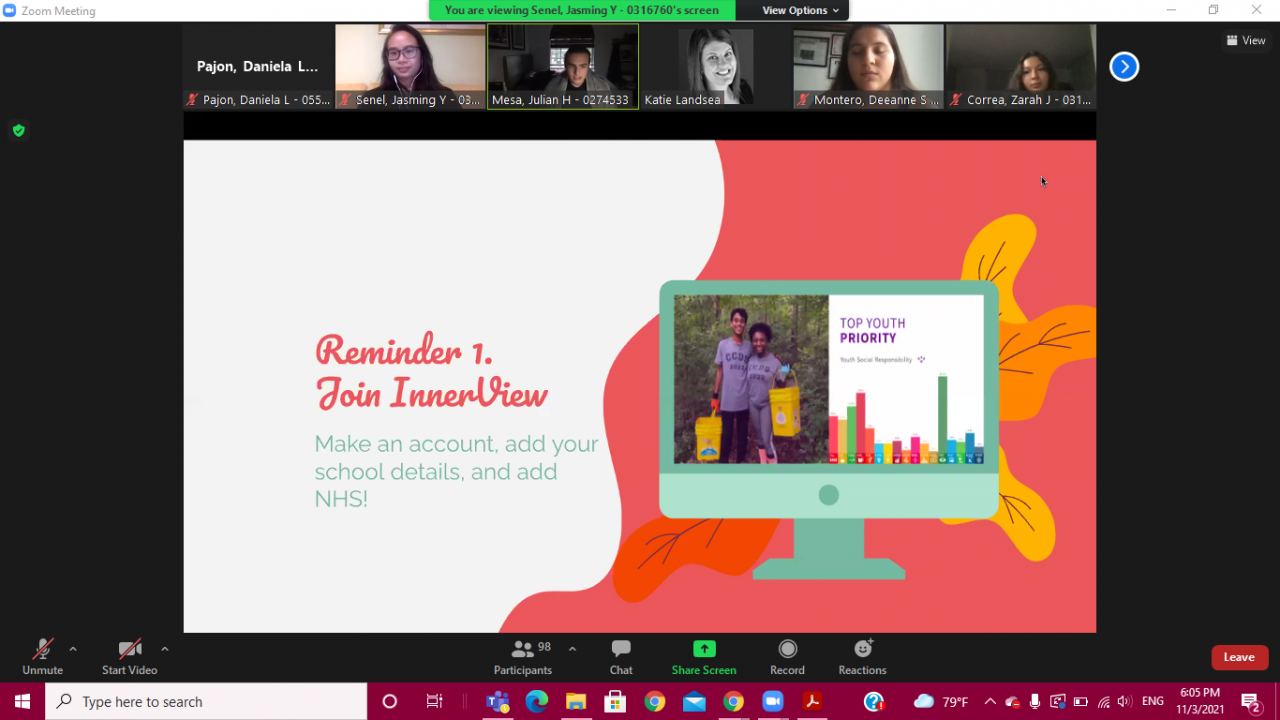This screenshot has height=720, width=1280.
Task: Open the Participants panel
Action: (523, 657)
